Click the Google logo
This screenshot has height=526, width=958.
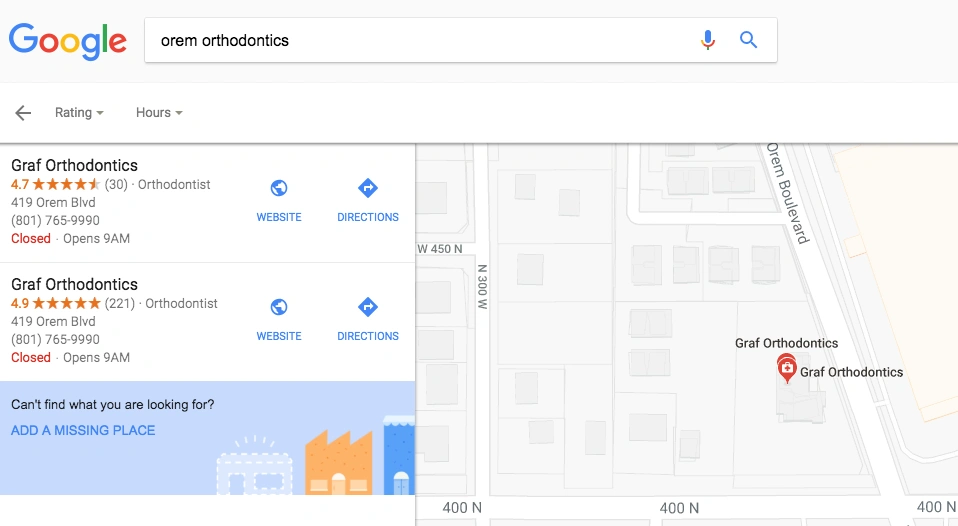[x=68, y=41]
